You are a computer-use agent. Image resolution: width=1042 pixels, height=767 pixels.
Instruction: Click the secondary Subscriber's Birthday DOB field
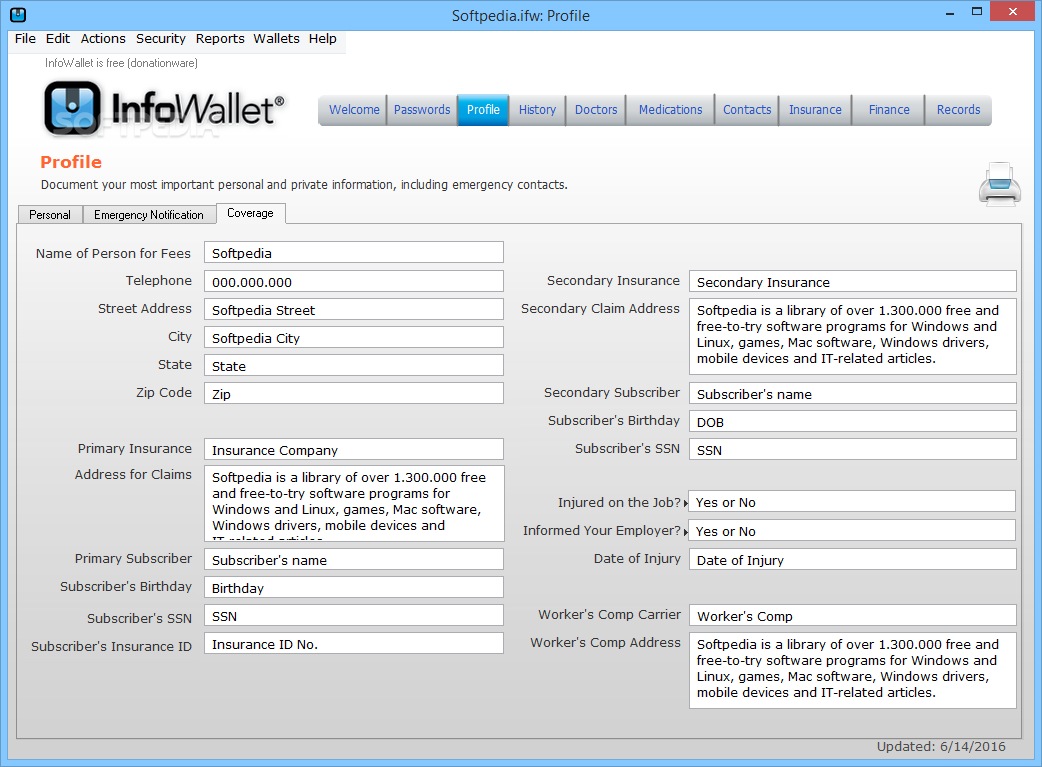pyautogui.click(x=853, y=421)
